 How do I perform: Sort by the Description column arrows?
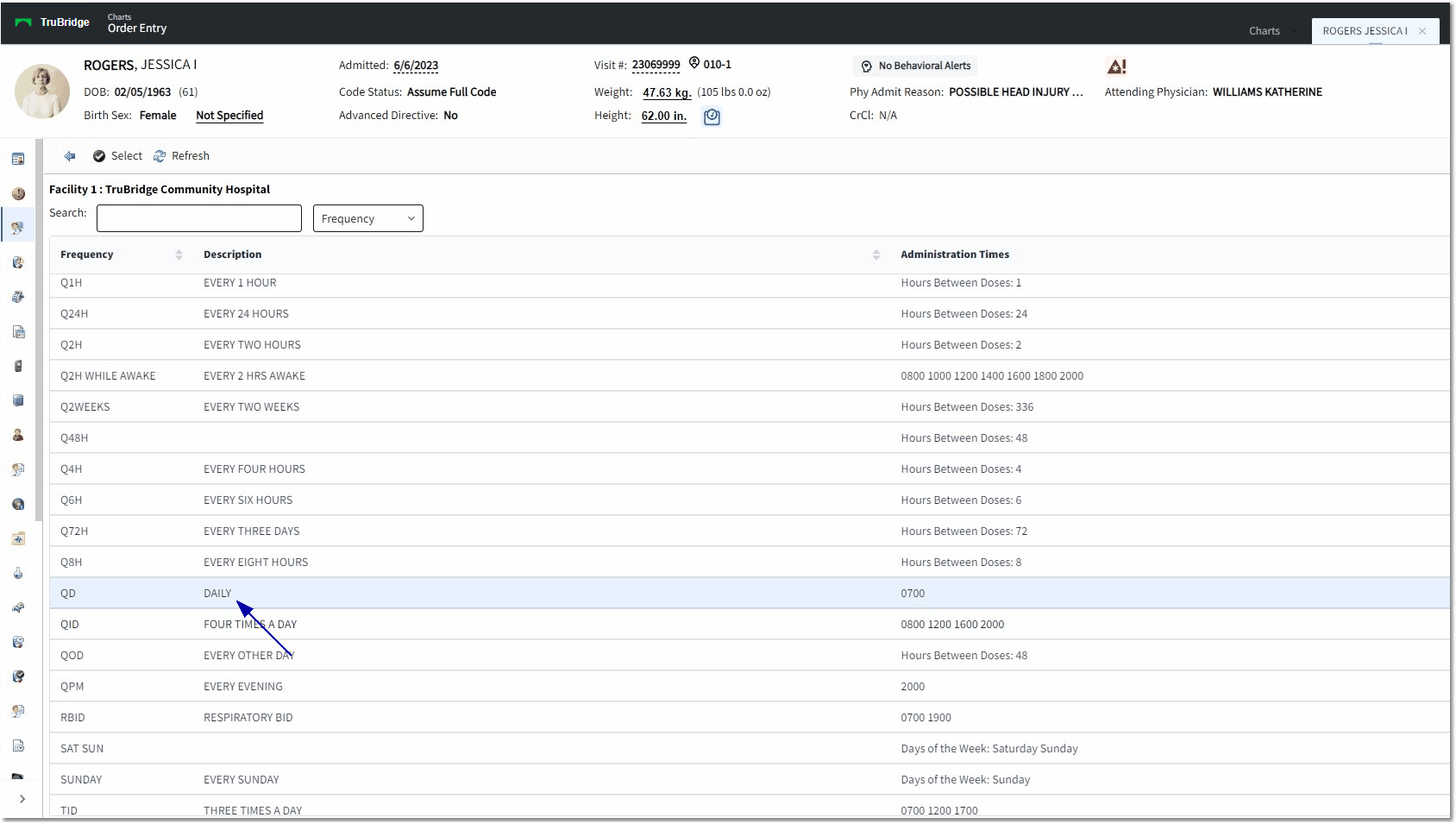point(876,255)
